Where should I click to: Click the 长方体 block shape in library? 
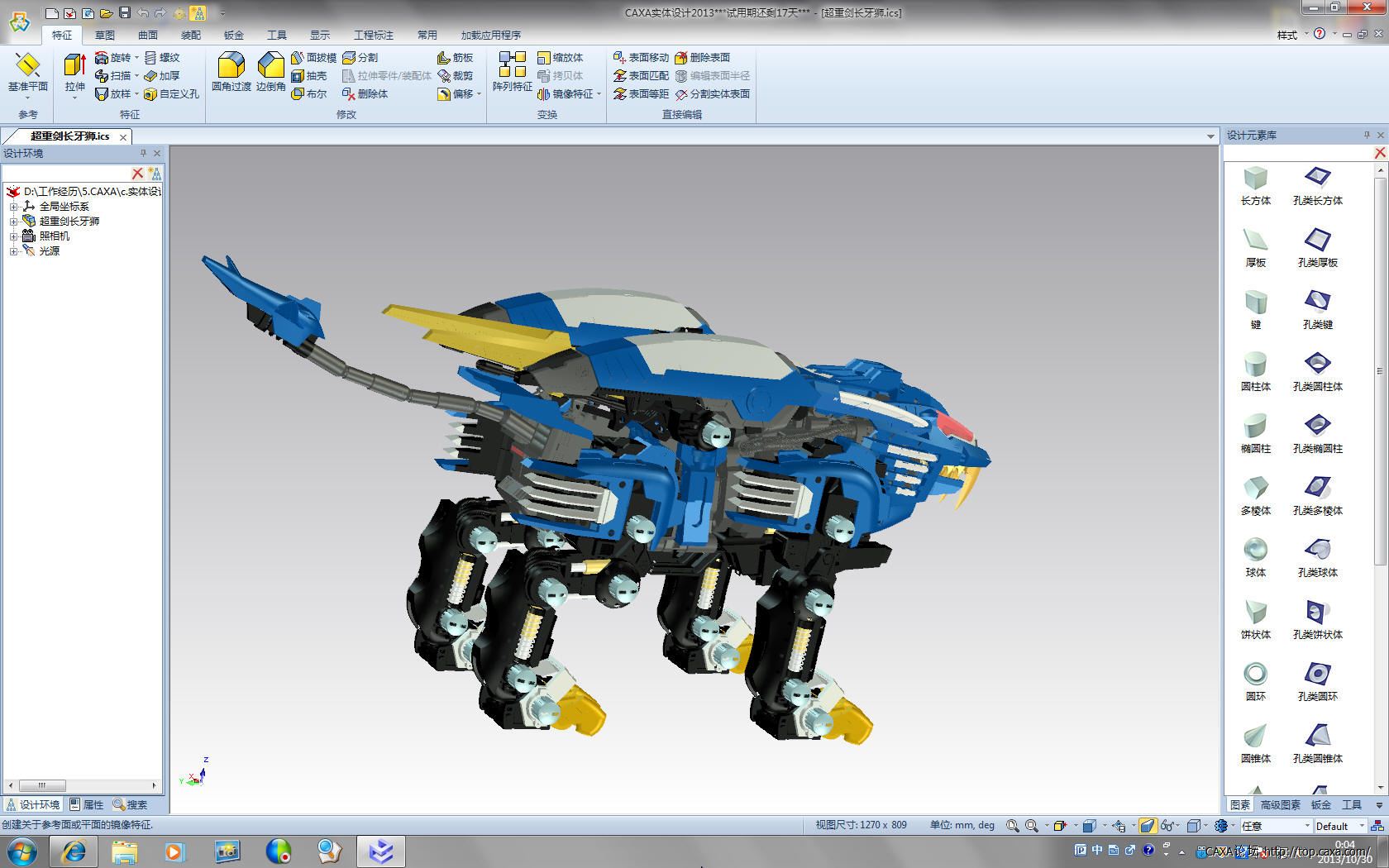(1255, 186)
